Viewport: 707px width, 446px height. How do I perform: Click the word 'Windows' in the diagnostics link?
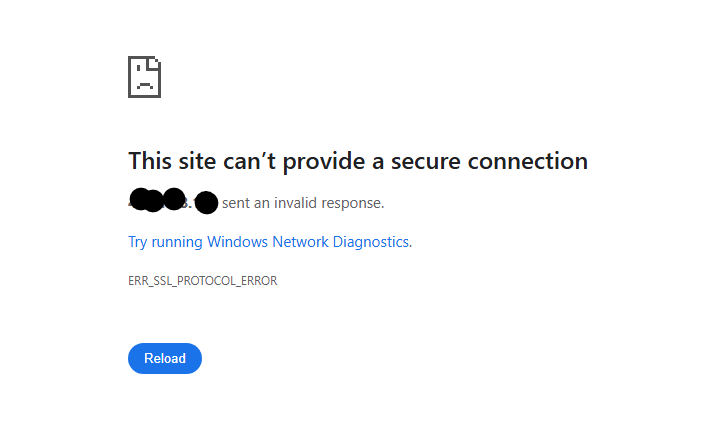click(x=237, y=242)
